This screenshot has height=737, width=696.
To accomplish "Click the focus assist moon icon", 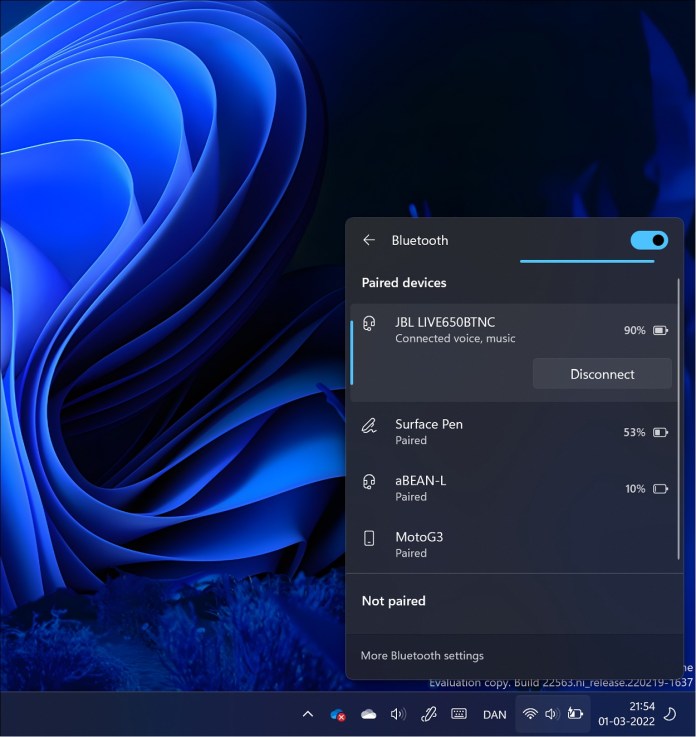I will pyautogui.click(x=670, y=714).
